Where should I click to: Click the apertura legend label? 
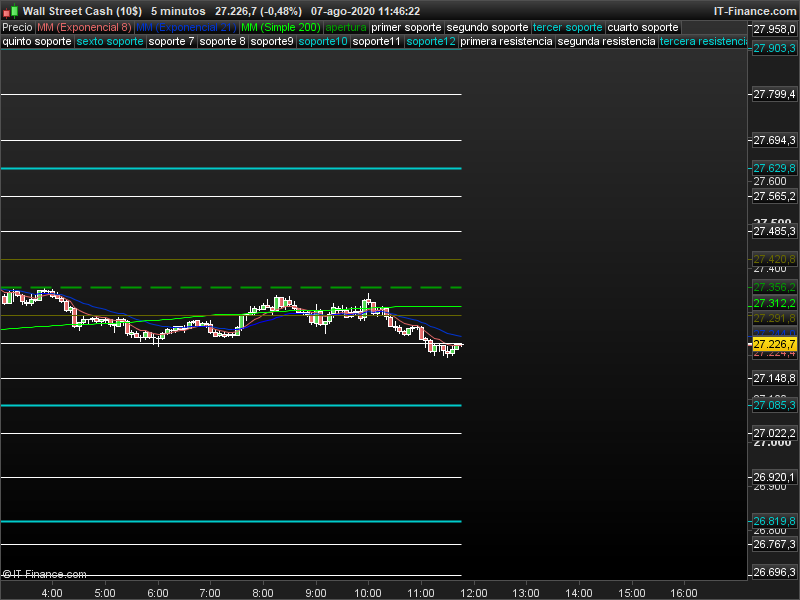click(346, 27)
